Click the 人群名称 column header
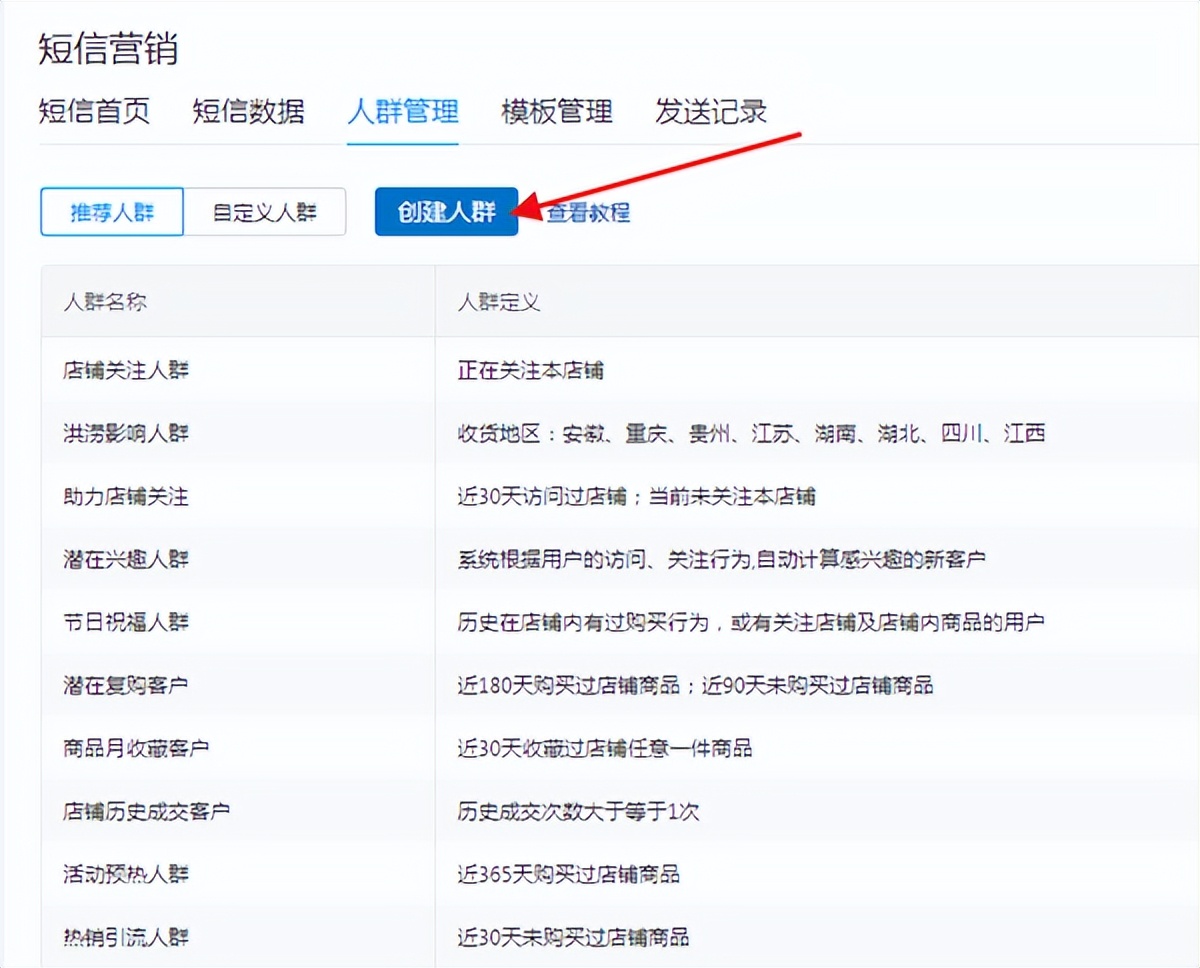The width and height of the screenshot is (1200, 968). click(105, 301)
